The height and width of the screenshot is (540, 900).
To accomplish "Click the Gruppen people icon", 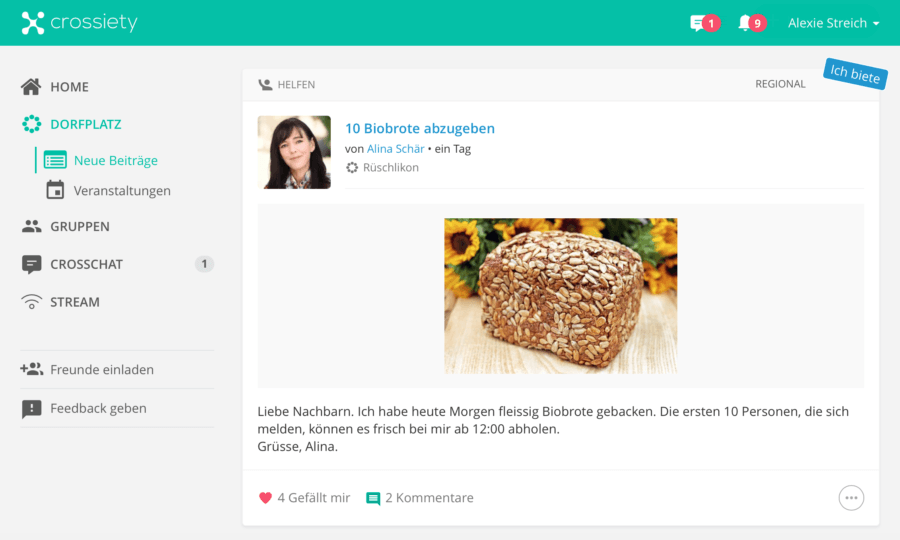I will click(x=32, y=226).
